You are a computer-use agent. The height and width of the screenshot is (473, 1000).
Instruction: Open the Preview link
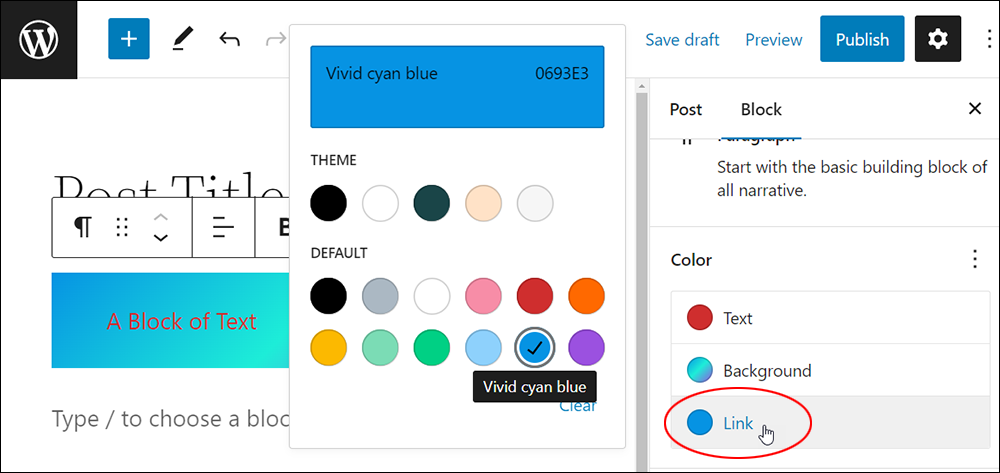pyautogui.click(x=774, y=40)
